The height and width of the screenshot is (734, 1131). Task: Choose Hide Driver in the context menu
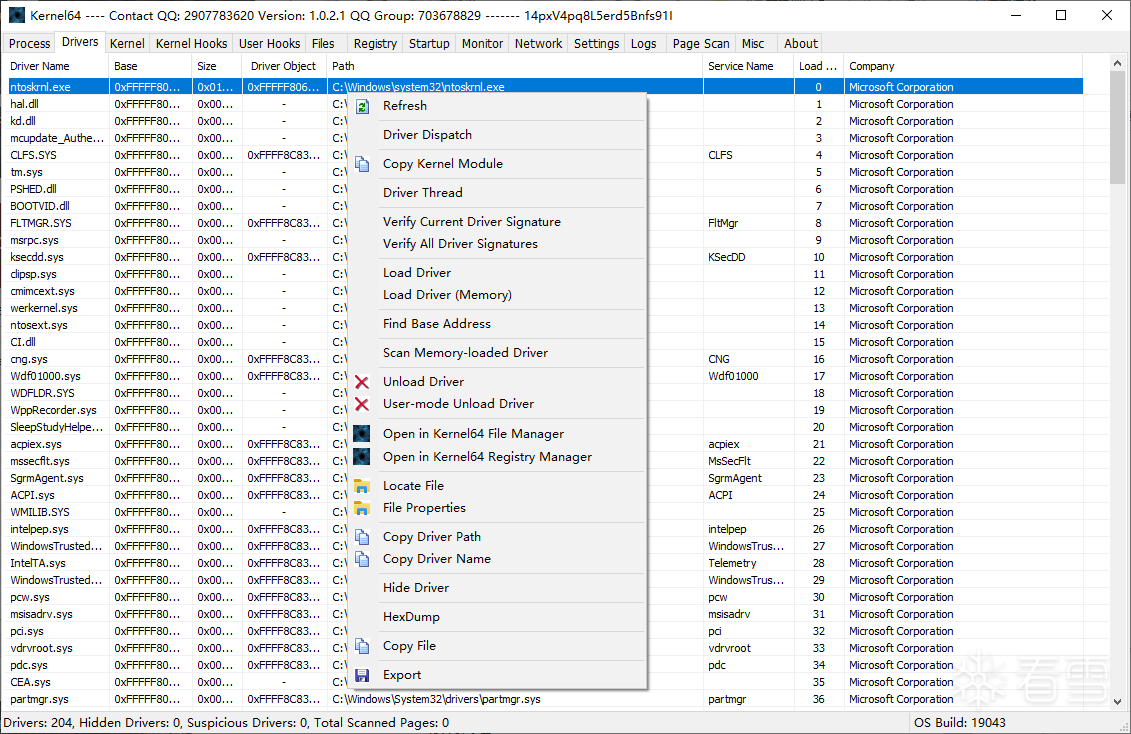click(x=416, y=588)
